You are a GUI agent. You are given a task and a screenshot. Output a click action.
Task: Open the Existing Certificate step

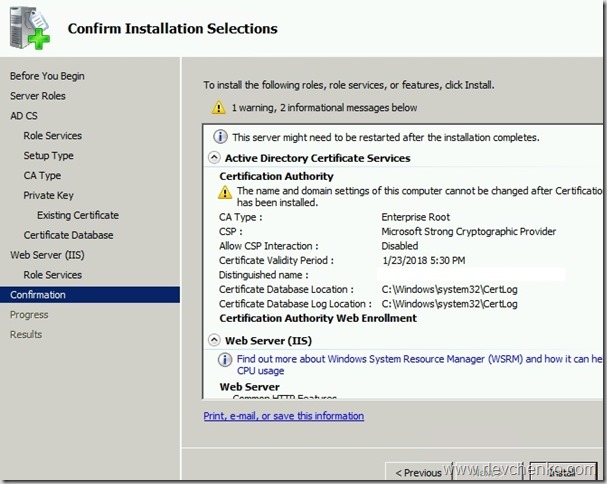coord(78,215)
